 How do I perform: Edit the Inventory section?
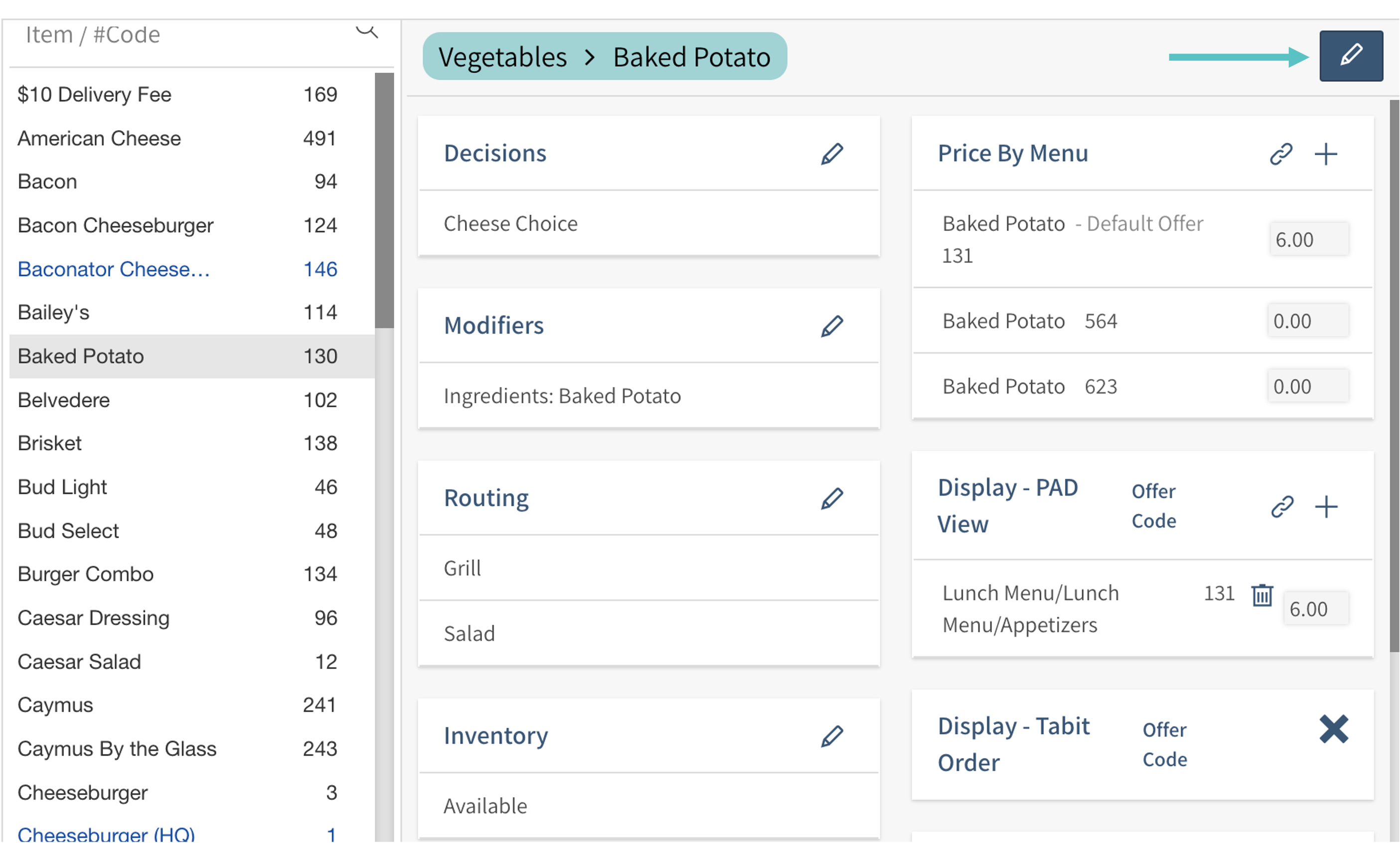831,736
